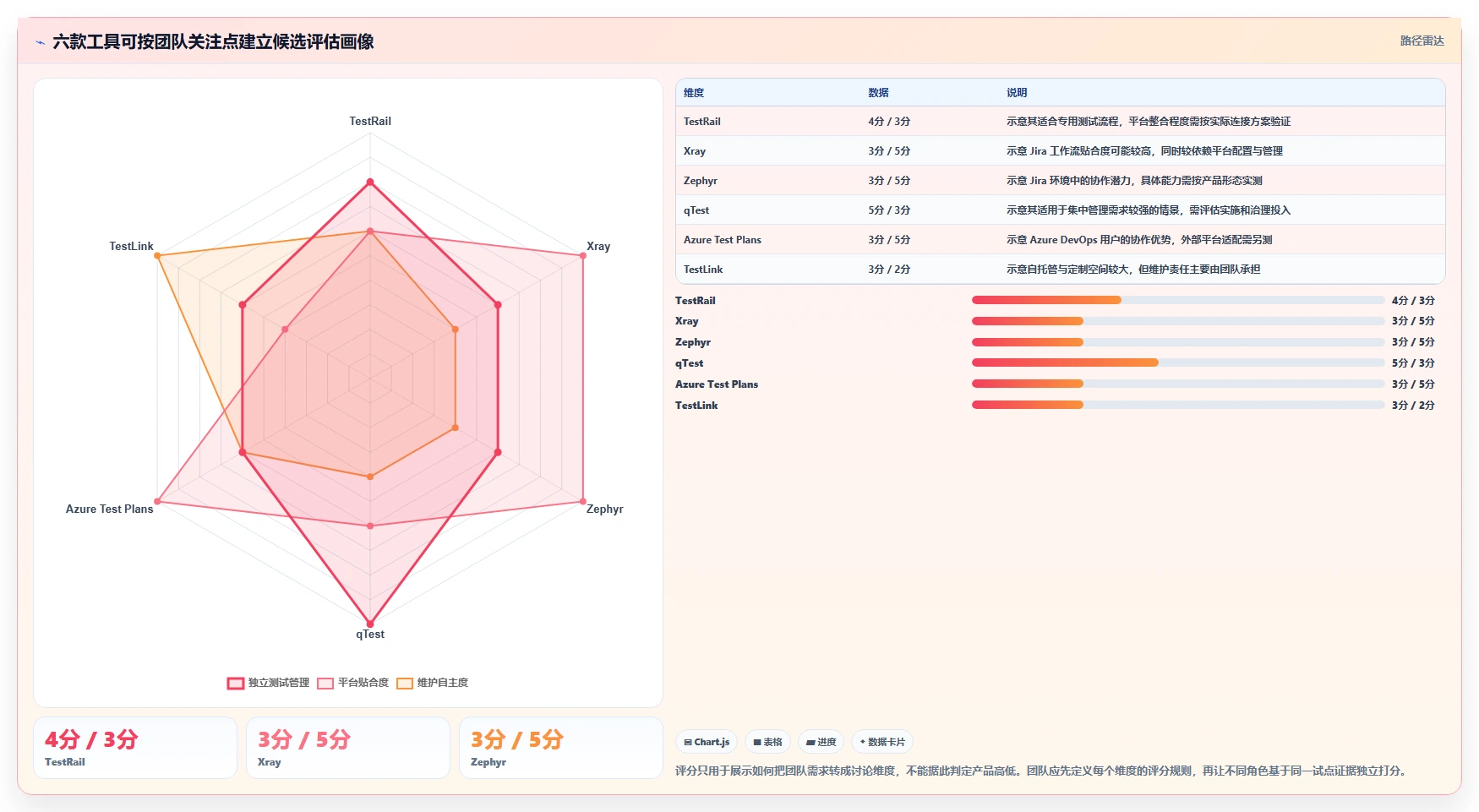Click the pink data point at Azure Test Plans vertex
The image size is (1479, 812).
[x=157, y=501]
